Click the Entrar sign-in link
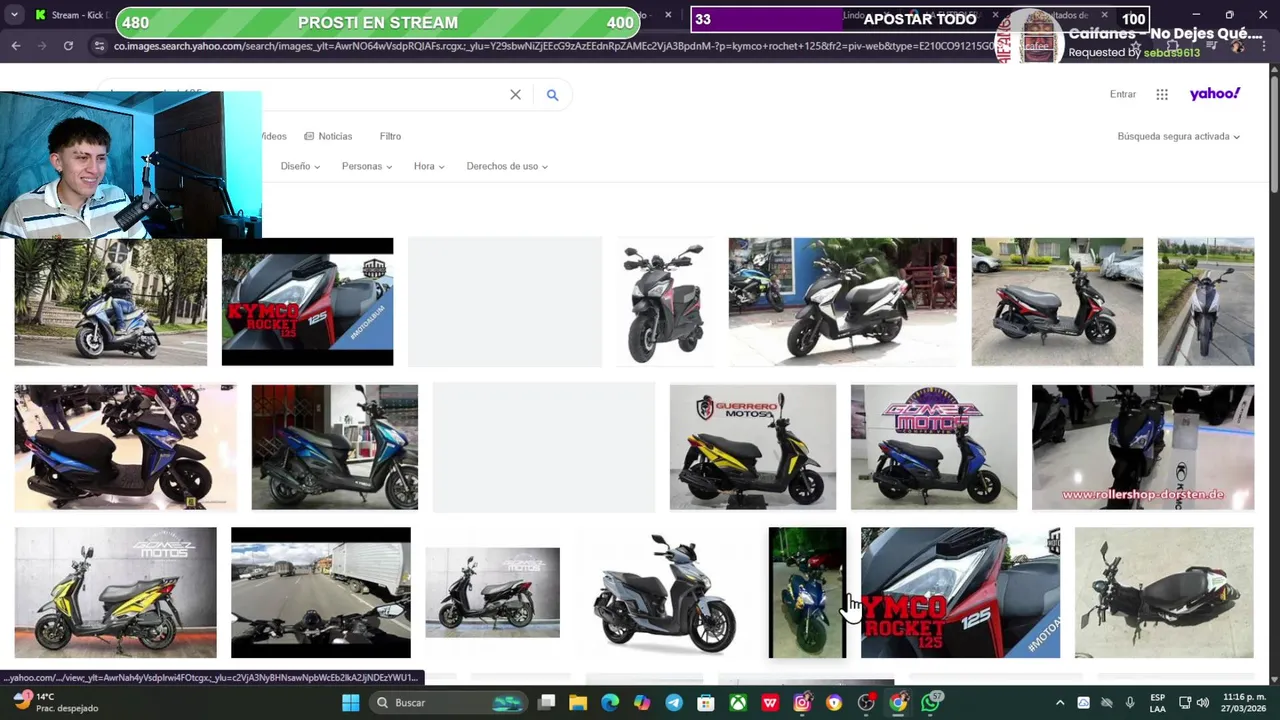Image resolution: width=1280 pixels, height=720 pixels. coord(1123,94)
